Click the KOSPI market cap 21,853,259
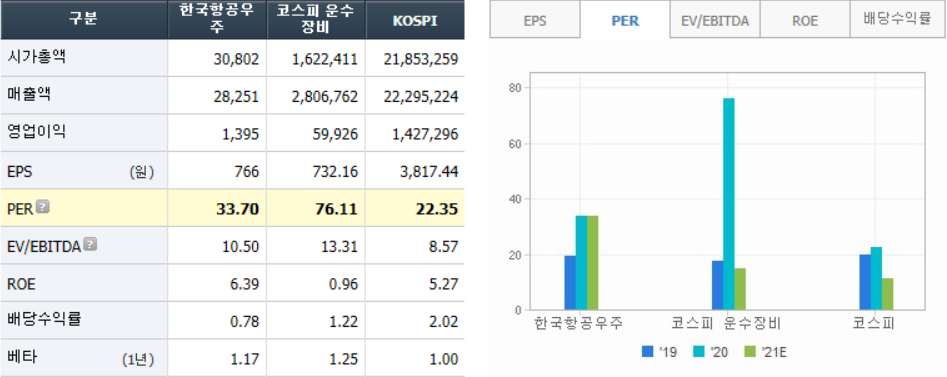947x377 pixels. point(421,59)
